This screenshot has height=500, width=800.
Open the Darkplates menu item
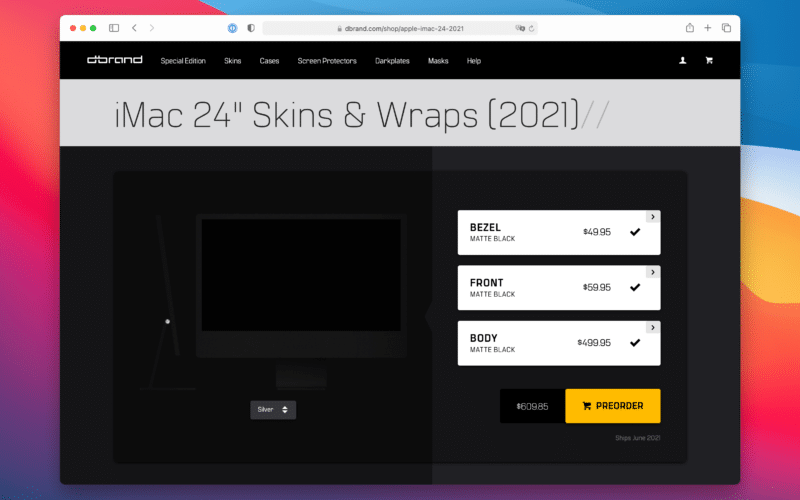[392, 61]
